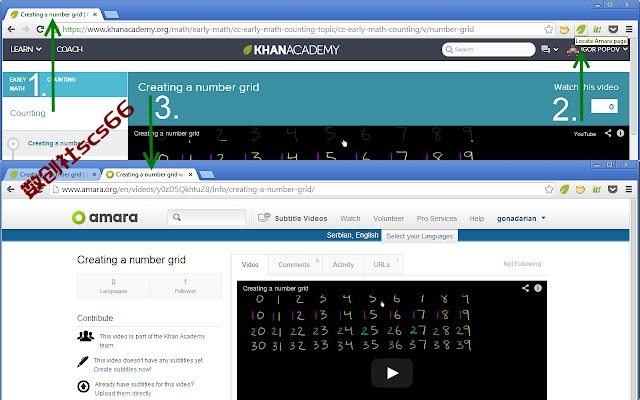
Task: Open new tab in Amara window
Action: coord(207,175)
